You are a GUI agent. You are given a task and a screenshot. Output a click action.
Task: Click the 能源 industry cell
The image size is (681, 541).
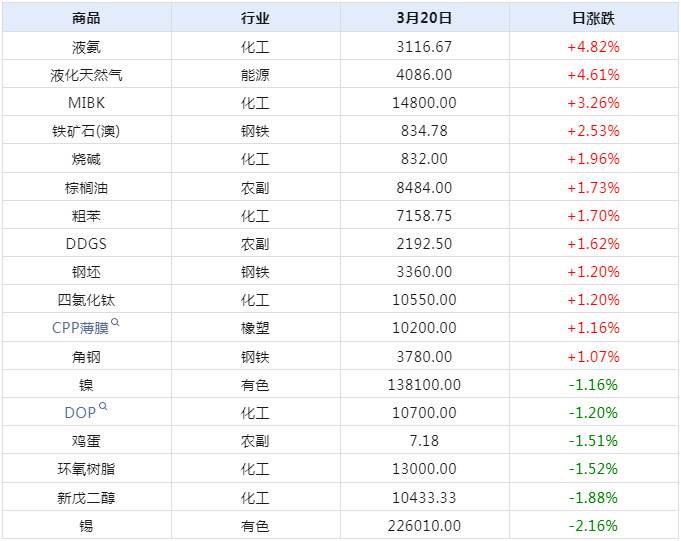[x=255, y=74]
